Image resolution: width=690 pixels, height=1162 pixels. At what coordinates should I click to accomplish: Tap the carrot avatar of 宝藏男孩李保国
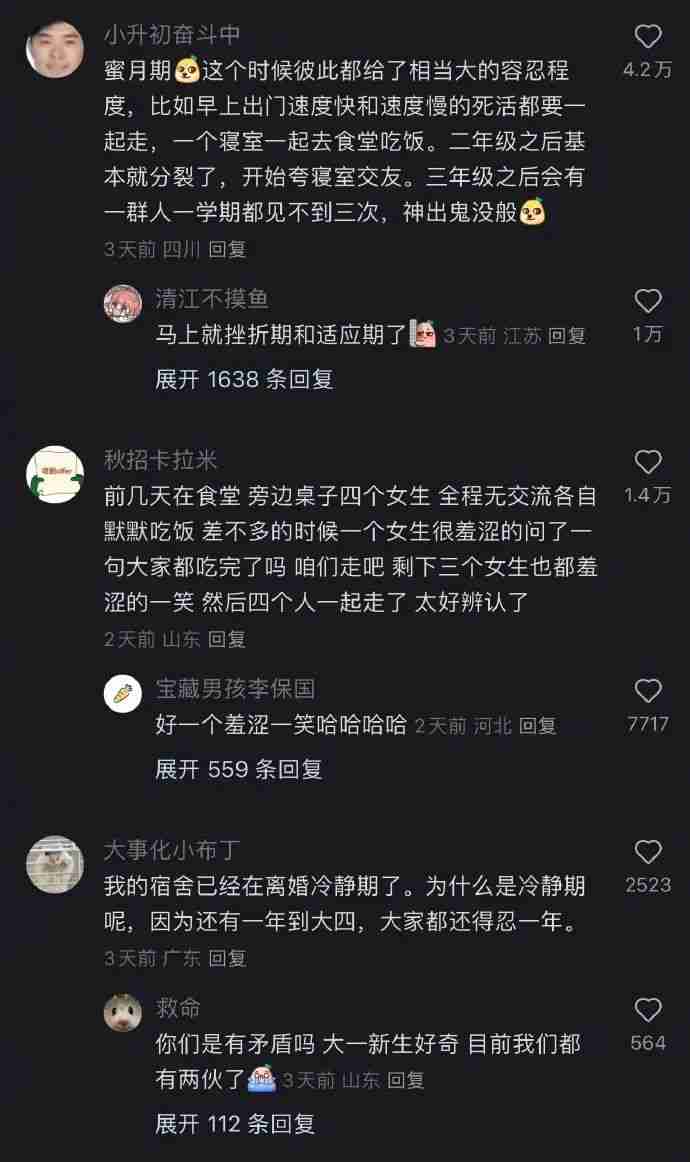pos(122,694)
